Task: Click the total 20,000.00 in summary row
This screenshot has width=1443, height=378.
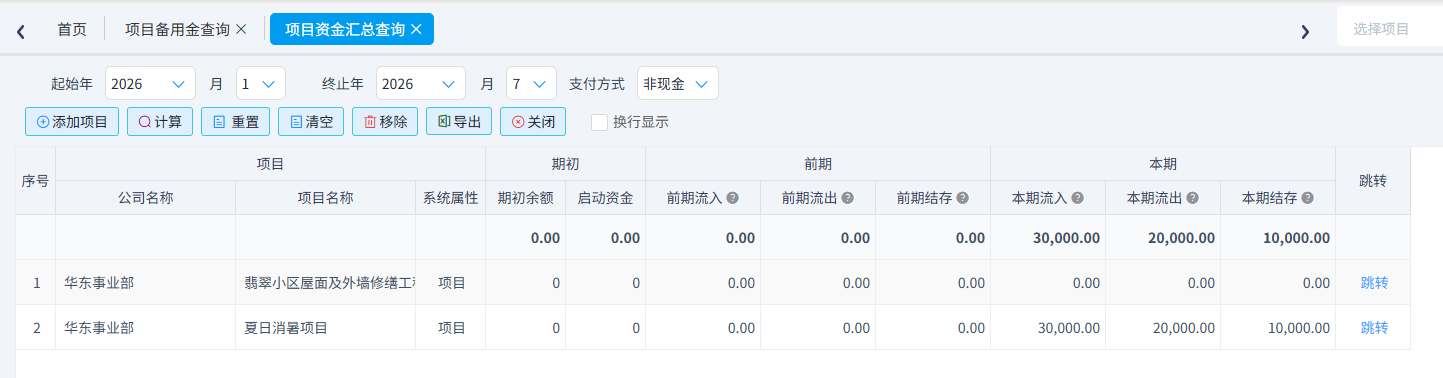Action: [1182, 238]
